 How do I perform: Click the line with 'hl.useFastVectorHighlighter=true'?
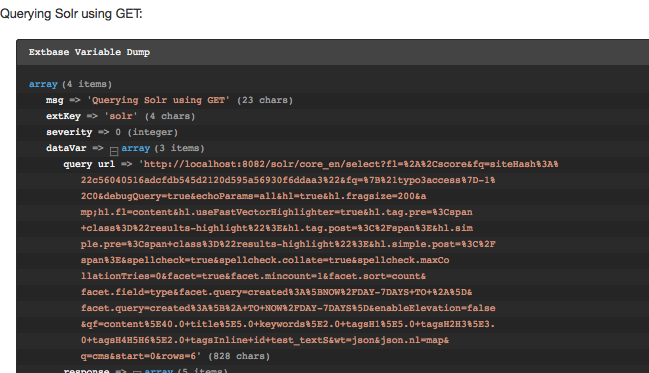click(276, 212)
